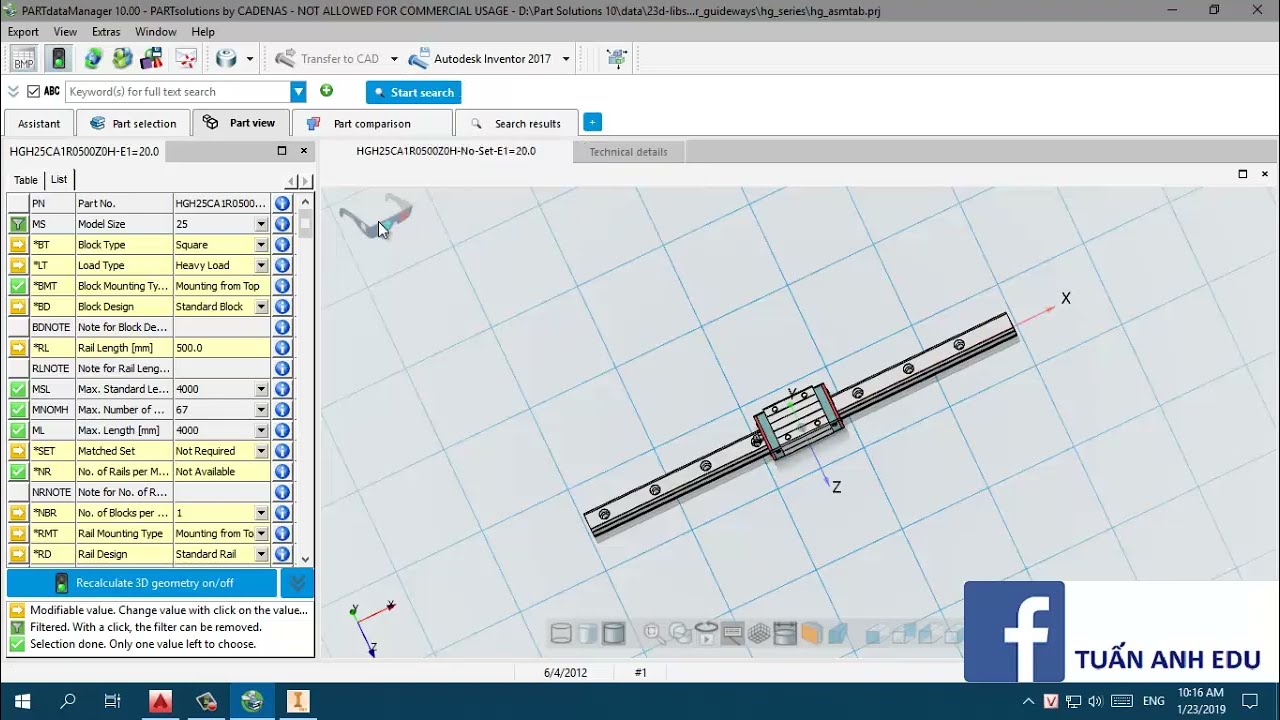Click the blue plus button to add a tab
The height and width of the screenshot is (720, 1280).
(592, 122)
